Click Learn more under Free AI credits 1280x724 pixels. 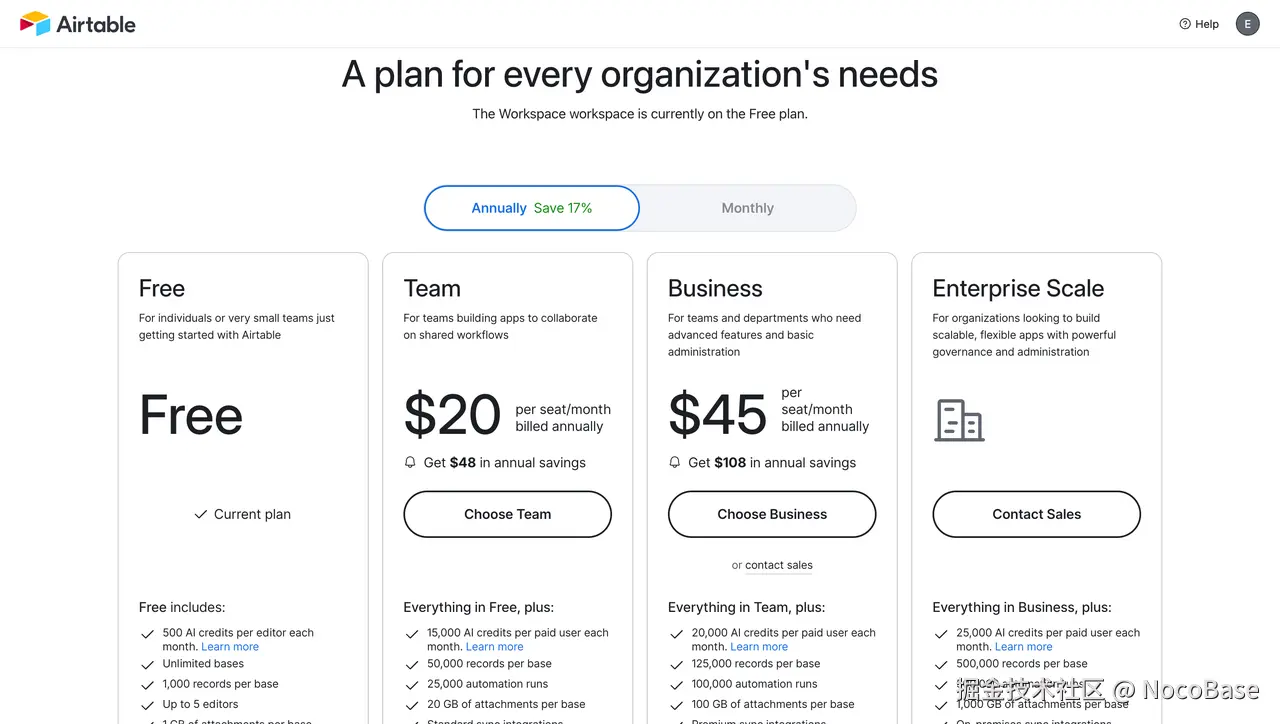click(230, 646)
